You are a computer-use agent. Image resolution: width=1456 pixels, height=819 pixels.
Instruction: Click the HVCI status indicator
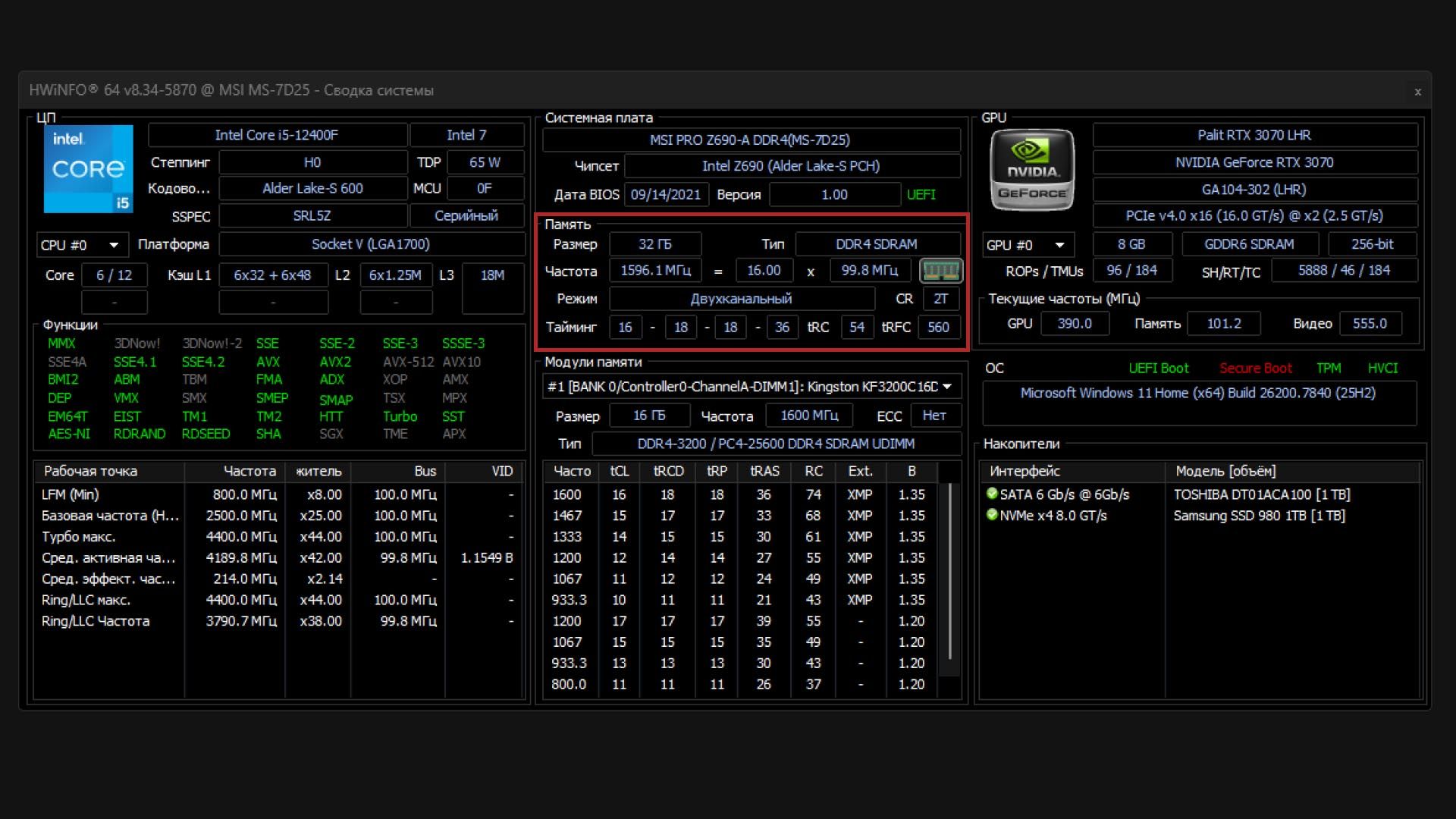tap(1382, 368)
